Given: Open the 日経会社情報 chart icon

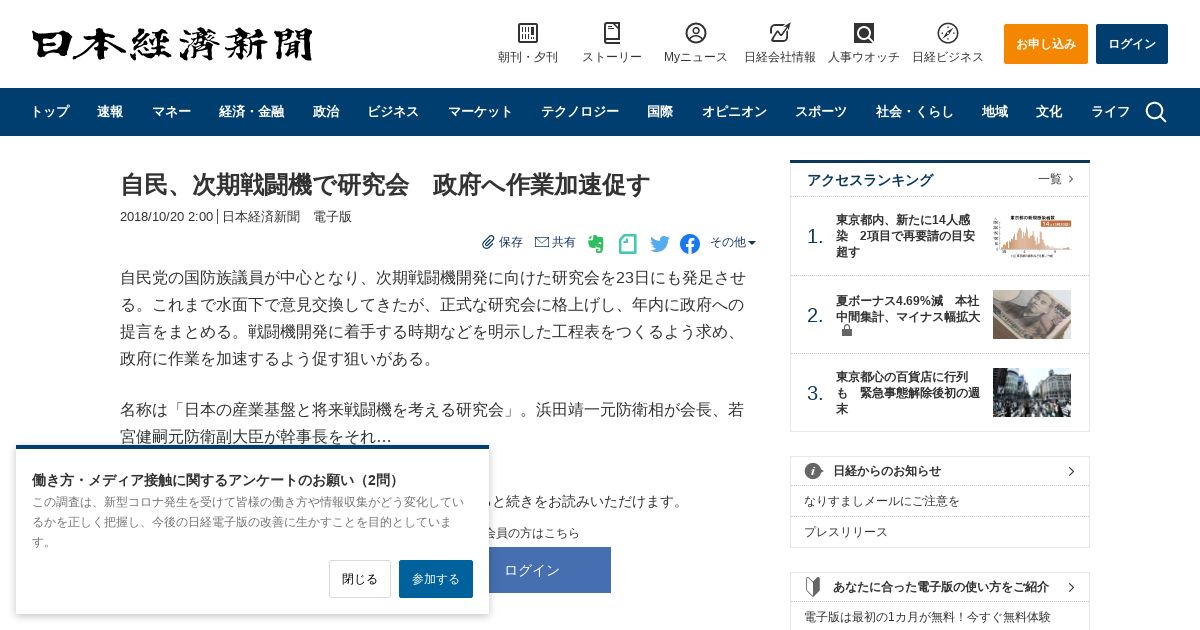Looking at the screenshot, I should (780, 33).
